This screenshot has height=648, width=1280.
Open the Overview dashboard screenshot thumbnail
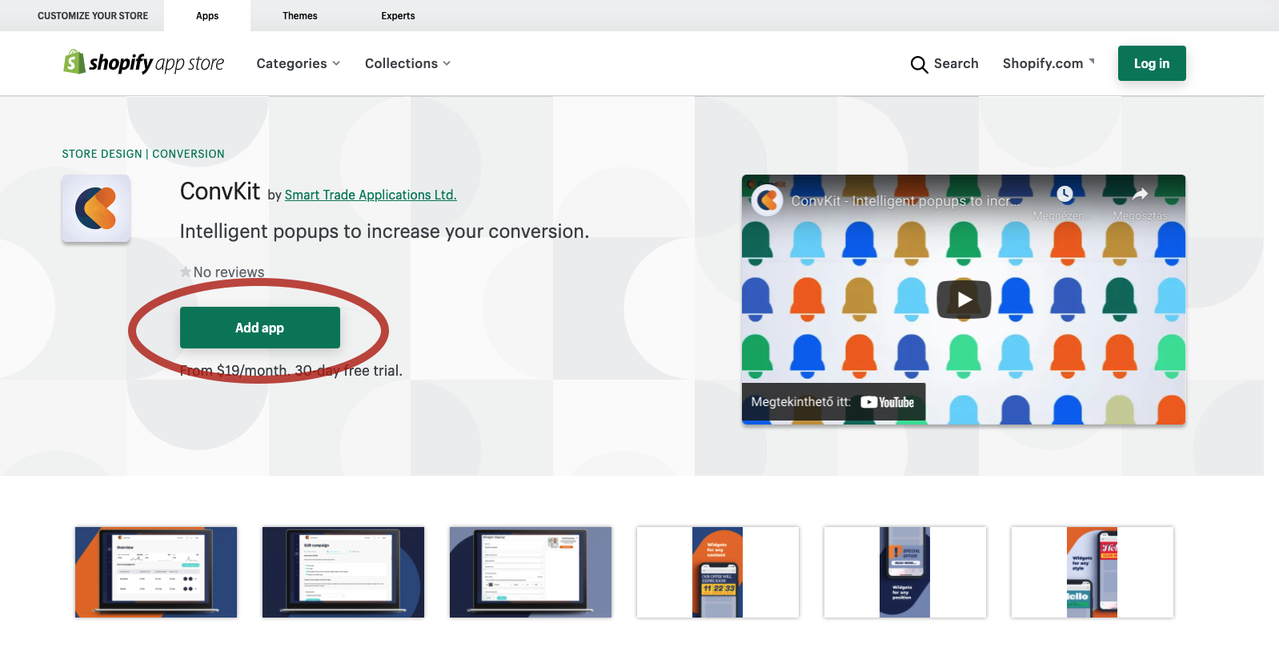(156, 572)
